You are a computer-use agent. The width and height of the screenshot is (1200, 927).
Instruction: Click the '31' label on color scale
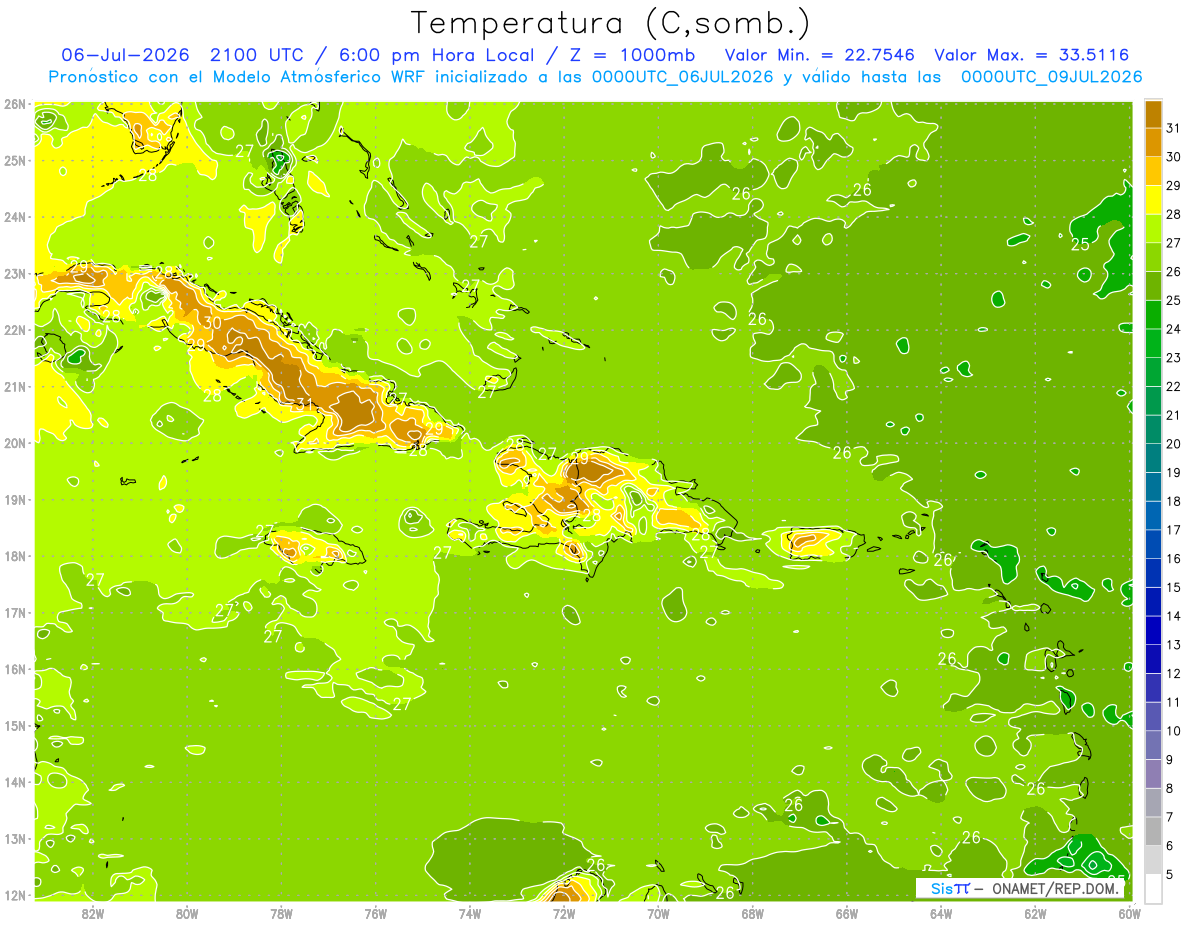tap(1173, 128)
